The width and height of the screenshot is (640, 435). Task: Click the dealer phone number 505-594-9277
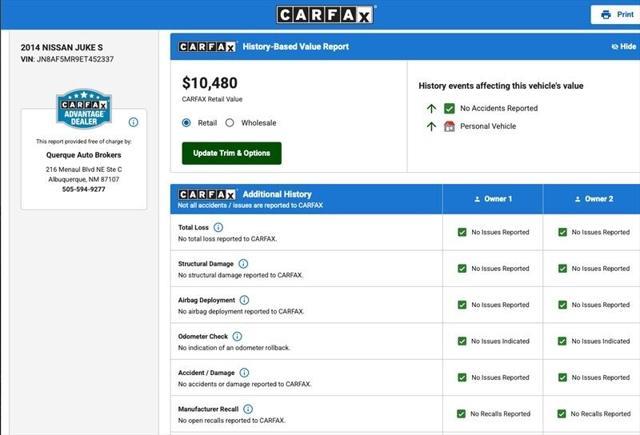tap(84, 189)
